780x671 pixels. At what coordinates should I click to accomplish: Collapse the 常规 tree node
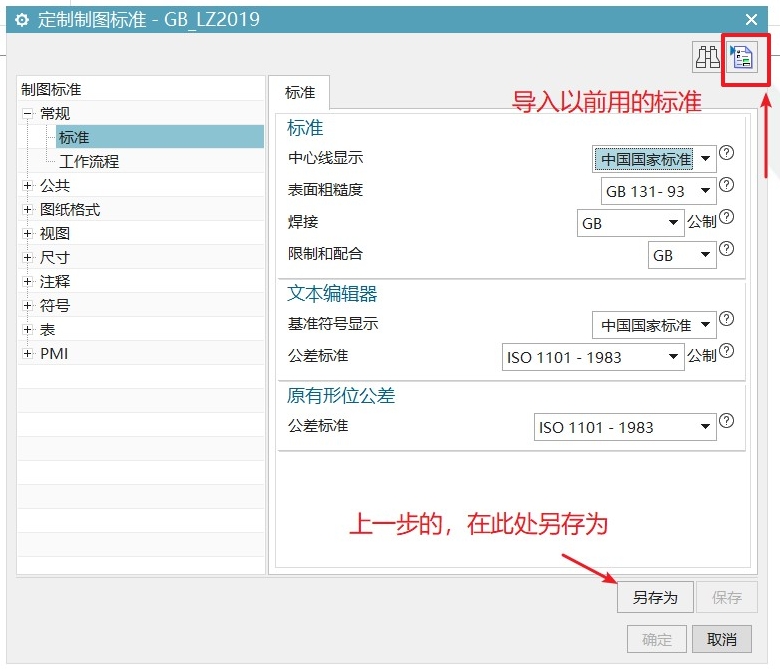[x=27, y=114]
